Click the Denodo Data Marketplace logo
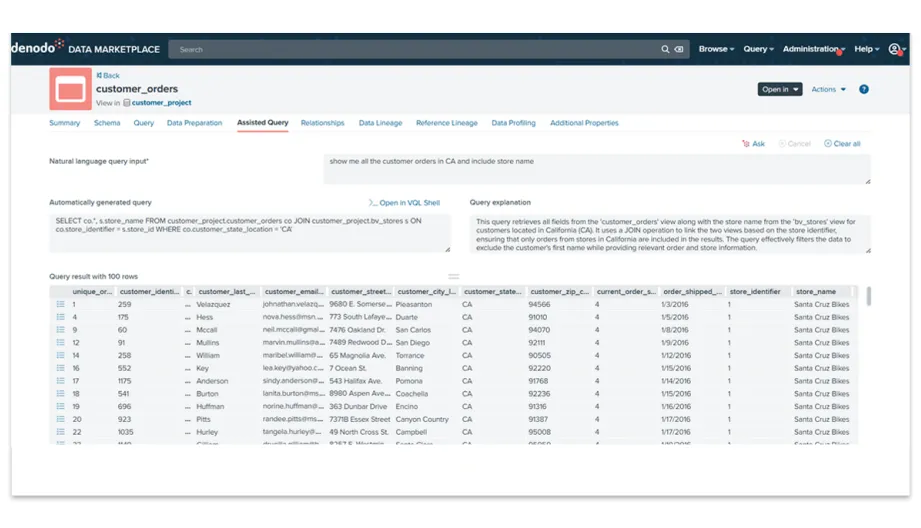The image size is (921, 528). coord(85,48)
